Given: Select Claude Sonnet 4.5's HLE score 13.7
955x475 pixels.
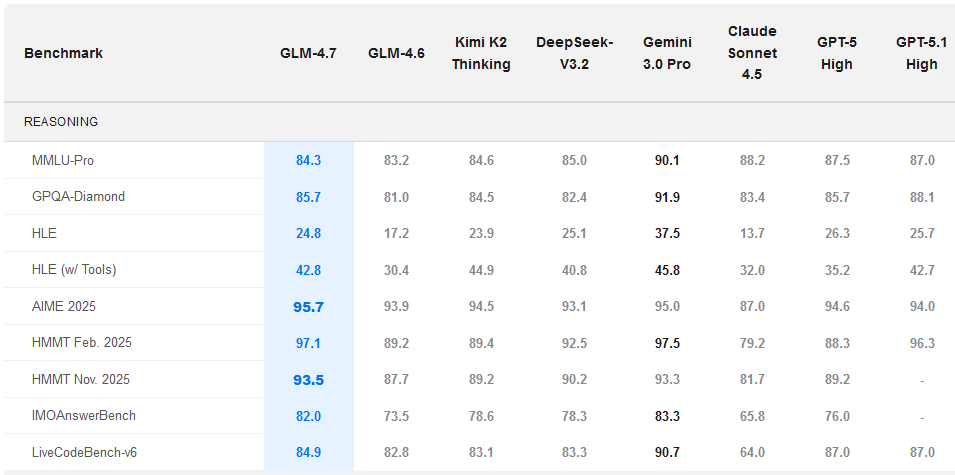Looking at the screenshot, I should [751, 233].
